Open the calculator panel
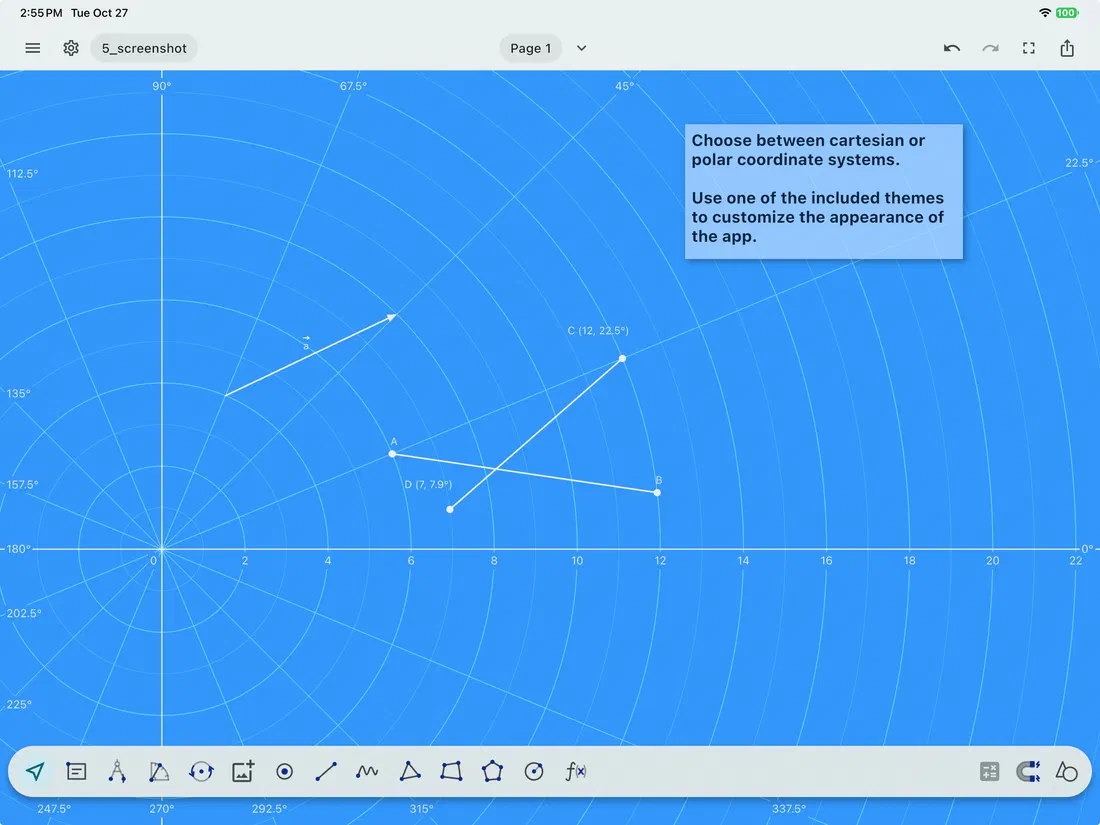The image size is (1100, 825). [989, 772]
